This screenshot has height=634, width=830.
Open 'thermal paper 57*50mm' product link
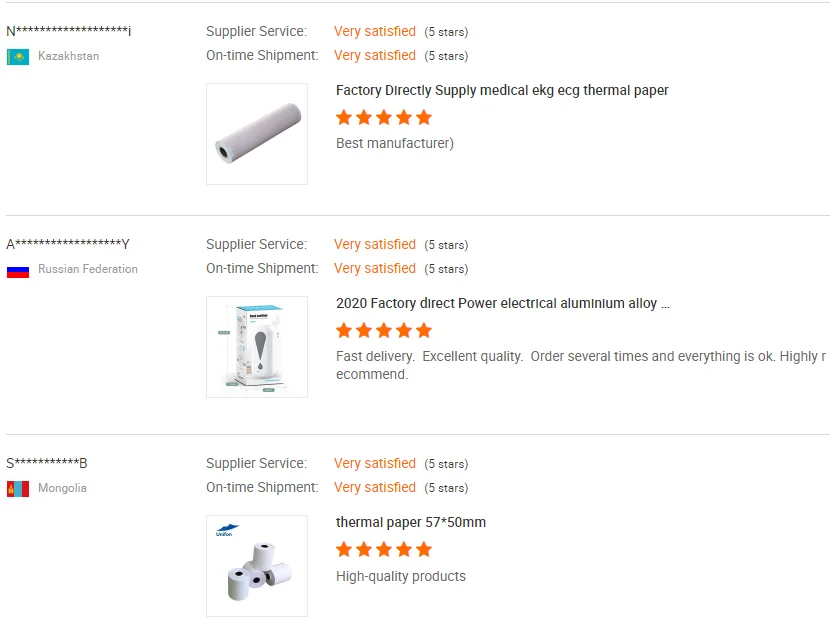pyautogui.click(x=411, y=522)
